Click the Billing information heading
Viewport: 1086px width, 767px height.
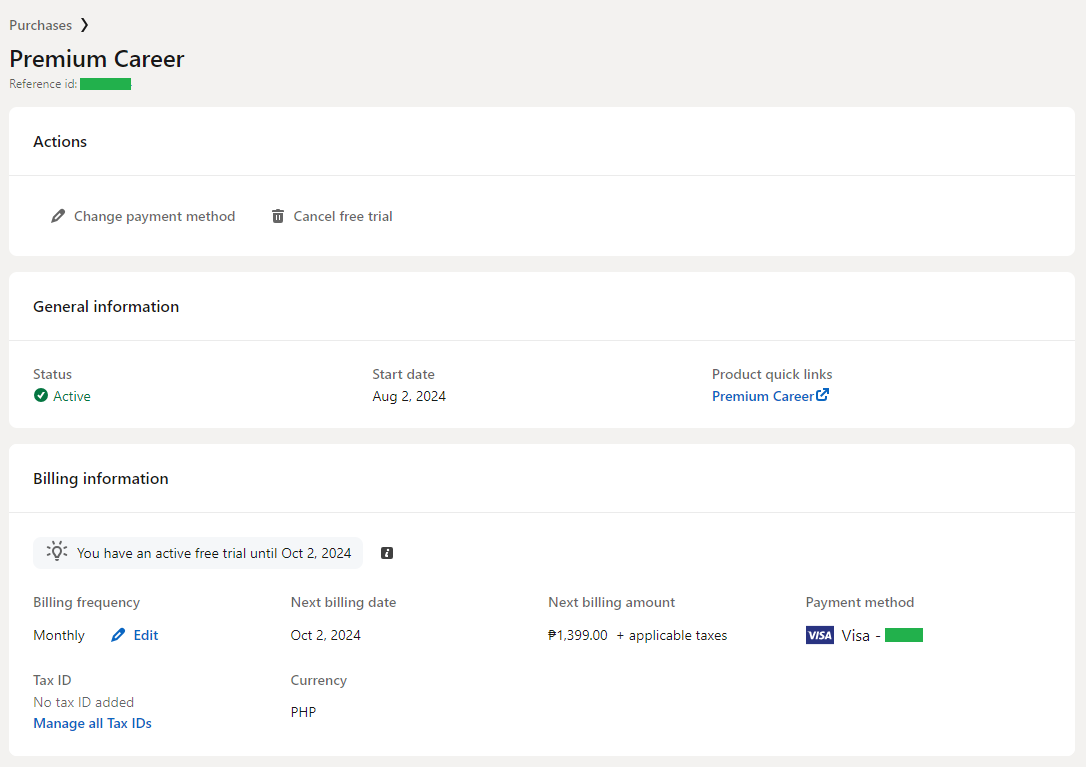pos(101,479)
